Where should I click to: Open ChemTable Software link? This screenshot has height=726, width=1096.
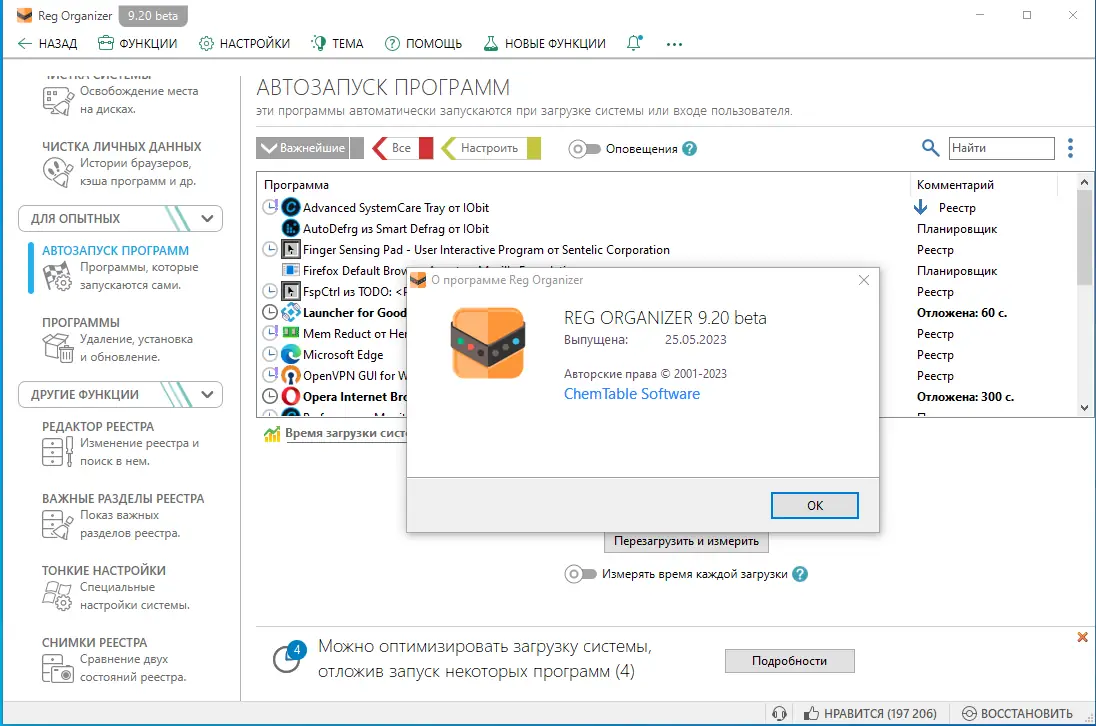632,394
